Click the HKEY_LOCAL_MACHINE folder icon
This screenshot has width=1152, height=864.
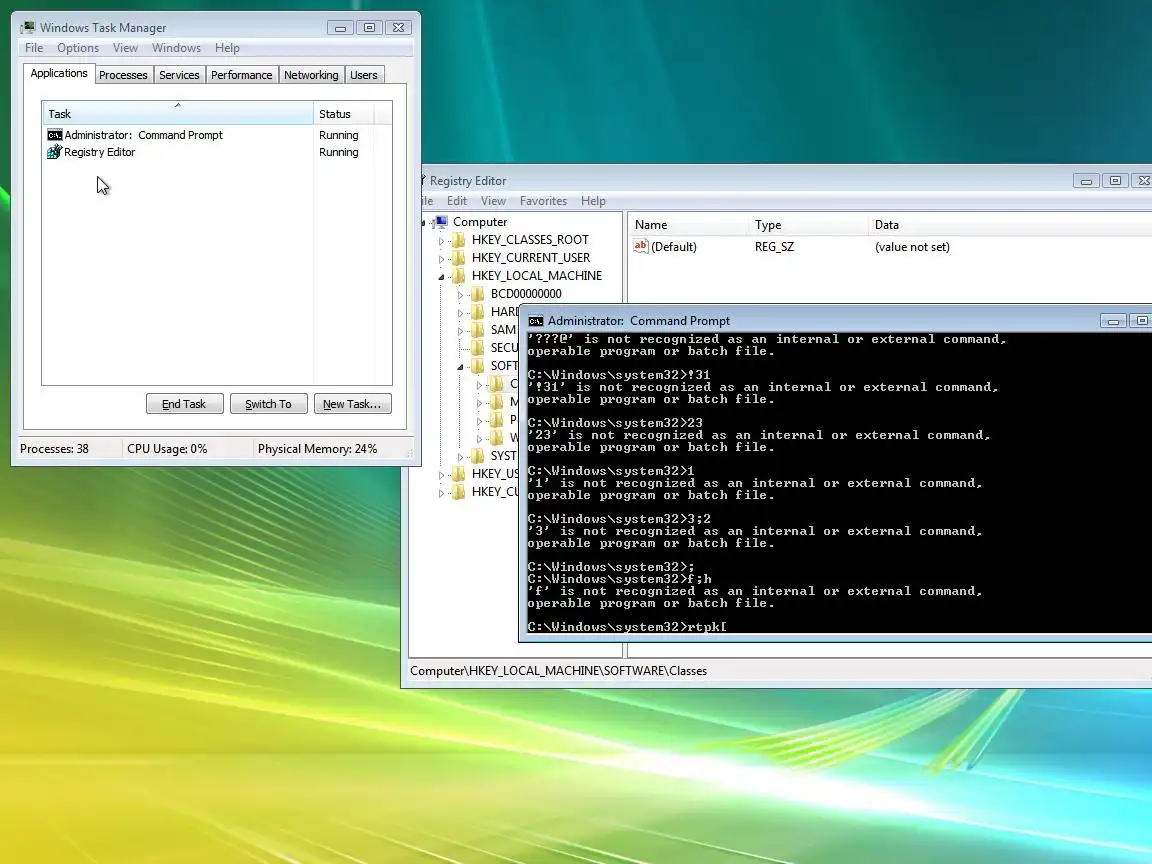pyautogui.click(x=458, y=276)
